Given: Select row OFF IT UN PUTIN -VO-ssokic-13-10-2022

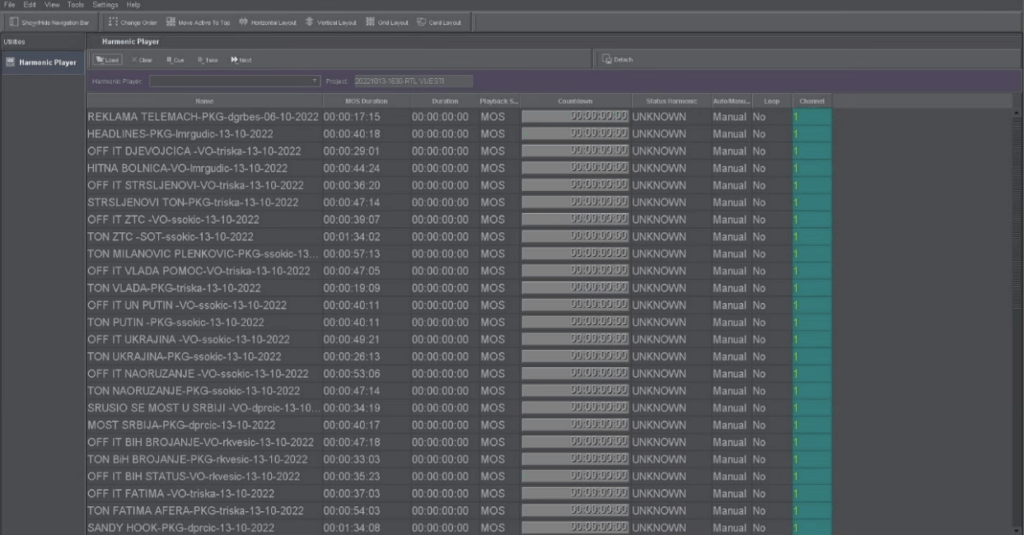Looking at the screenshot, I should 459,305.
